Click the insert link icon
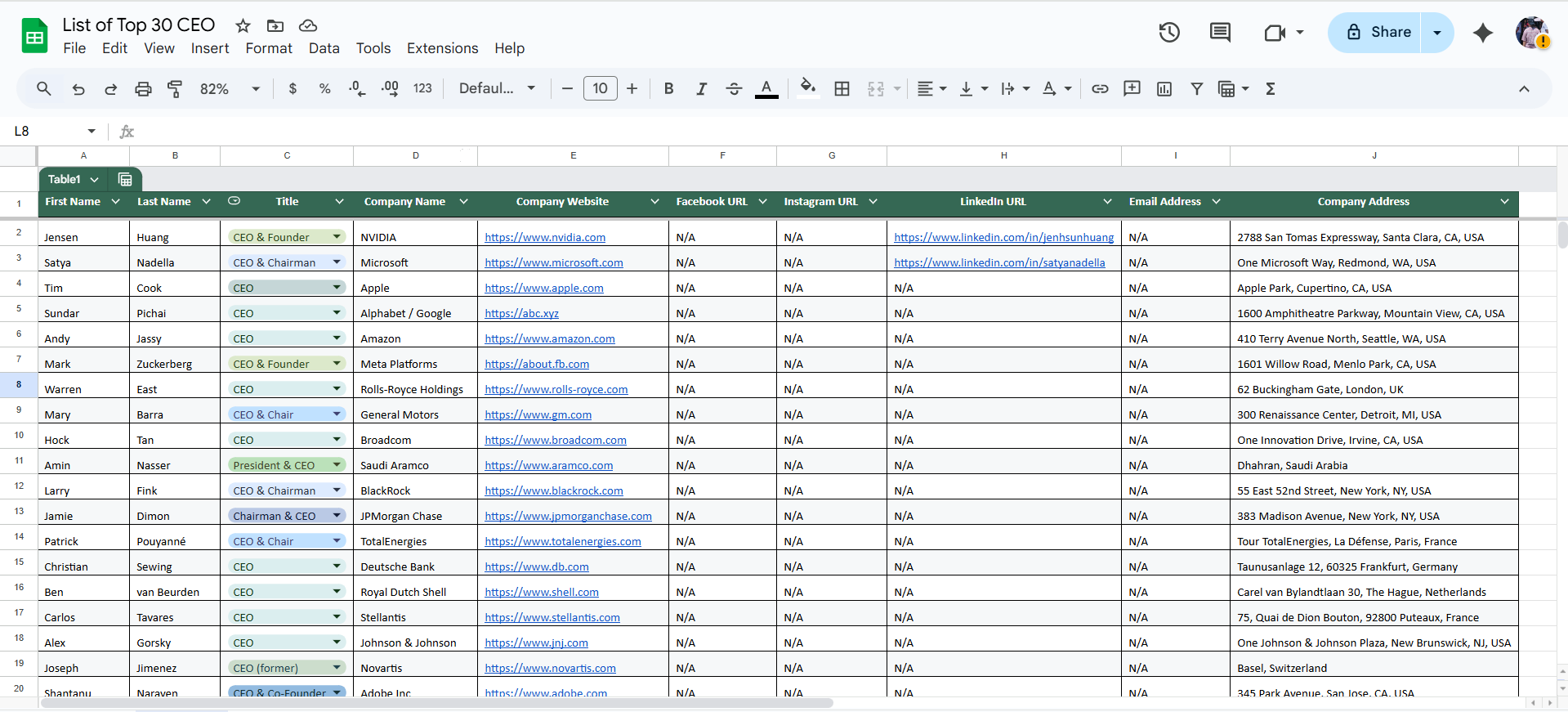Viewport: 1568px width, 712px height. [x=1100, y=89]
